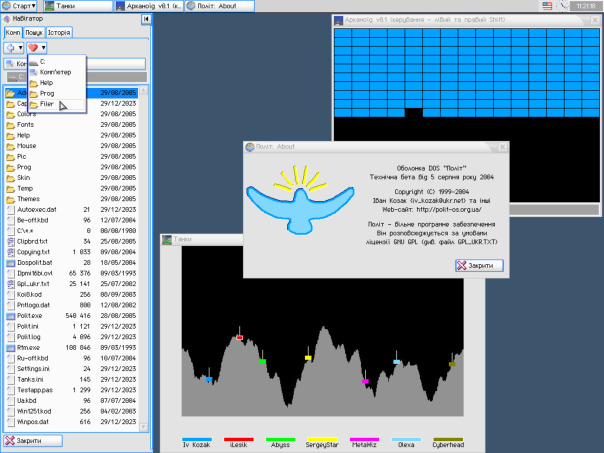Screen dimensions: 604x453
Task: Click the red iLesik color swatch
Action: 238,440
